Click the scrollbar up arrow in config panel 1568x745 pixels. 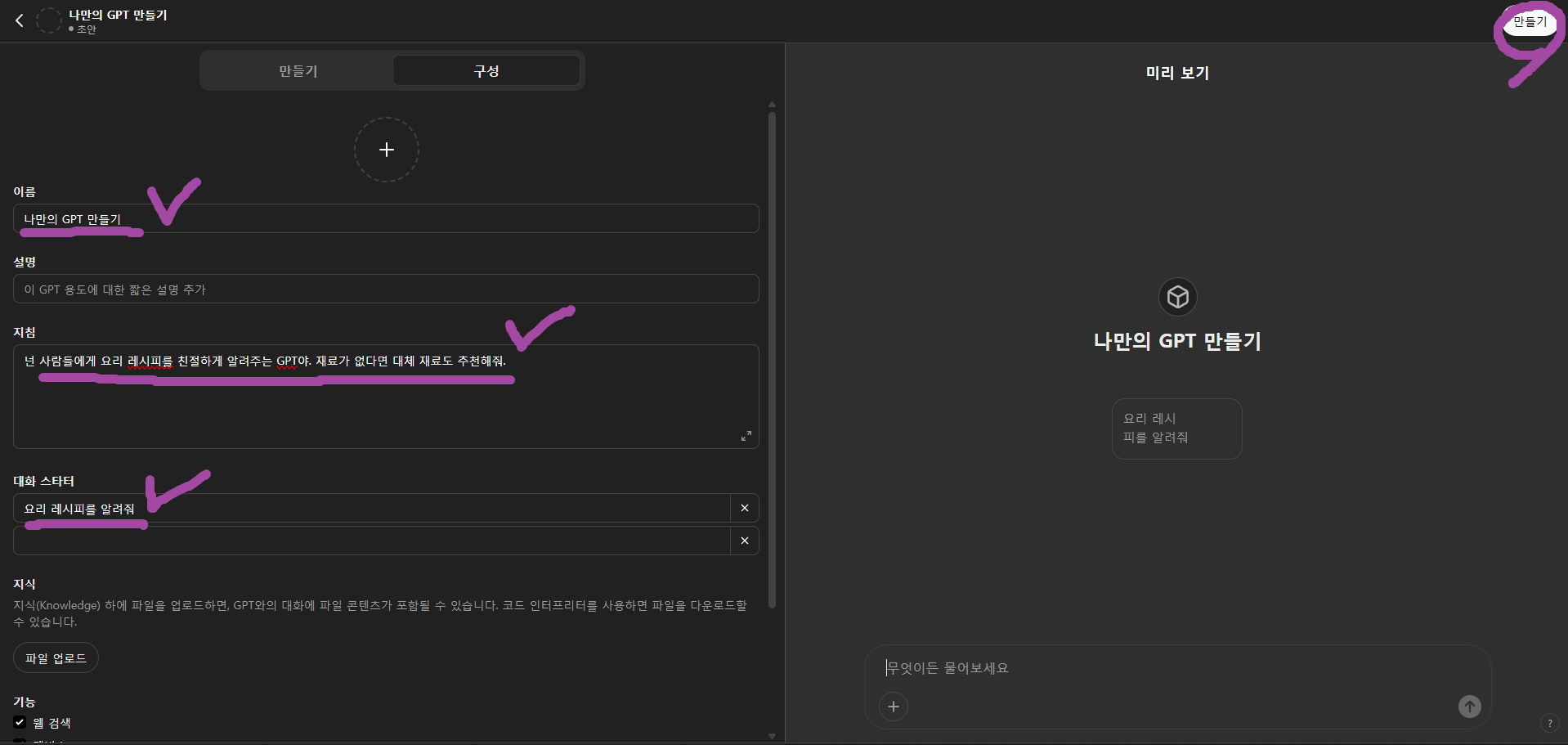[772, 105]
